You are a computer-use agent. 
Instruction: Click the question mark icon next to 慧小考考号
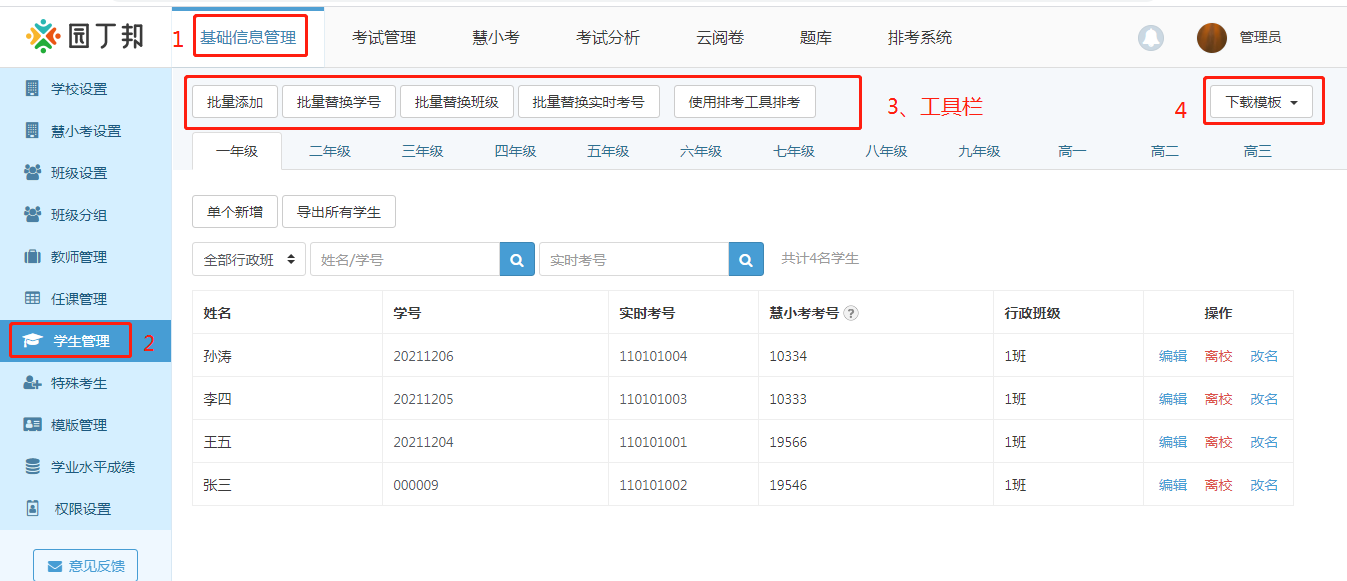(850, 313)
